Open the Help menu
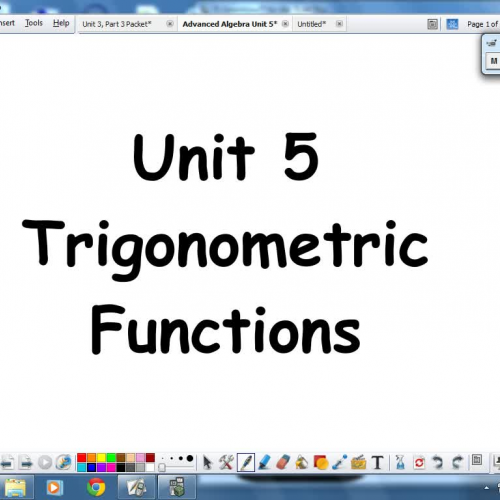The width and height of the screenshot is (500, 500). pyautogui.click(x=61, y=23)
